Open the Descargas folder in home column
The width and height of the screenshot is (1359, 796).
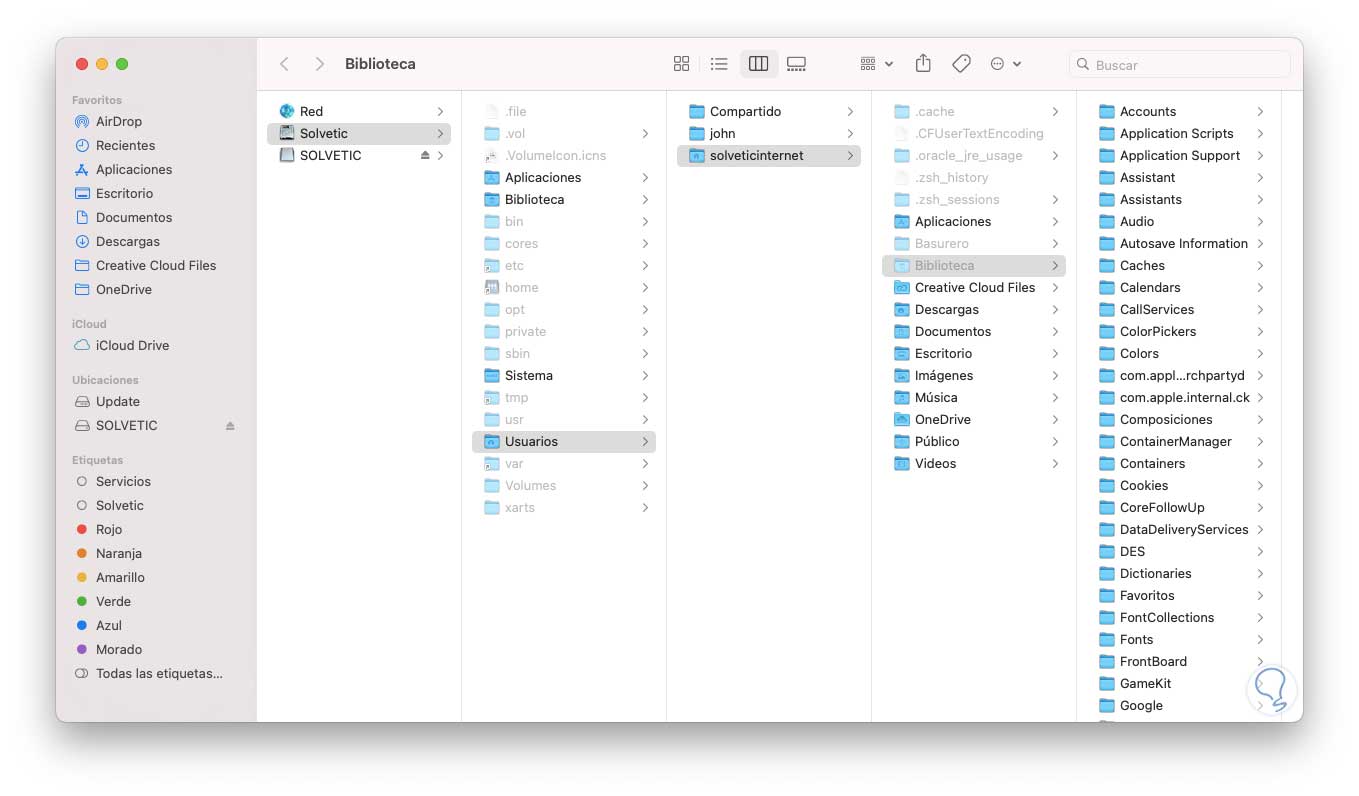974,309
